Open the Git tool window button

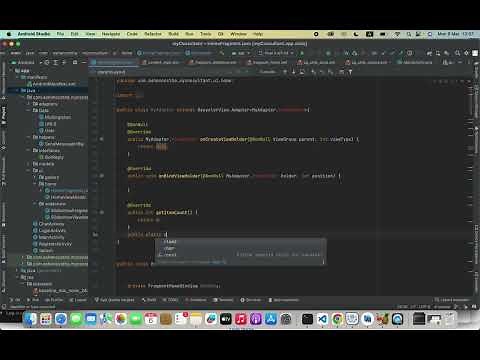pos(15,300)
